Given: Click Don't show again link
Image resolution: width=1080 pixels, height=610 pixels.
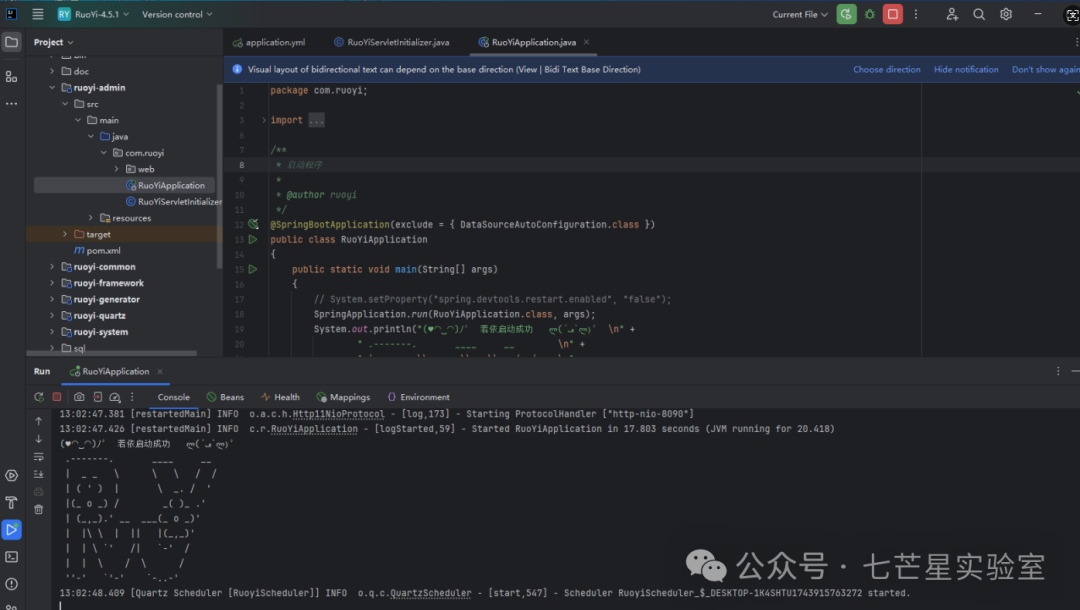Looking at the screenshot, I should click(x=1046, y=70).
